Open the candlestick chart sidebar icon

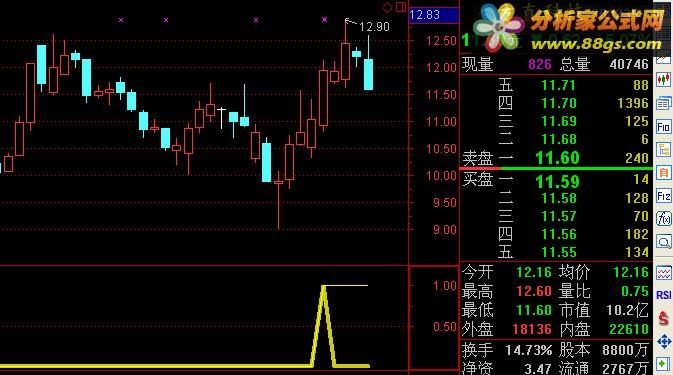(664, 79)
